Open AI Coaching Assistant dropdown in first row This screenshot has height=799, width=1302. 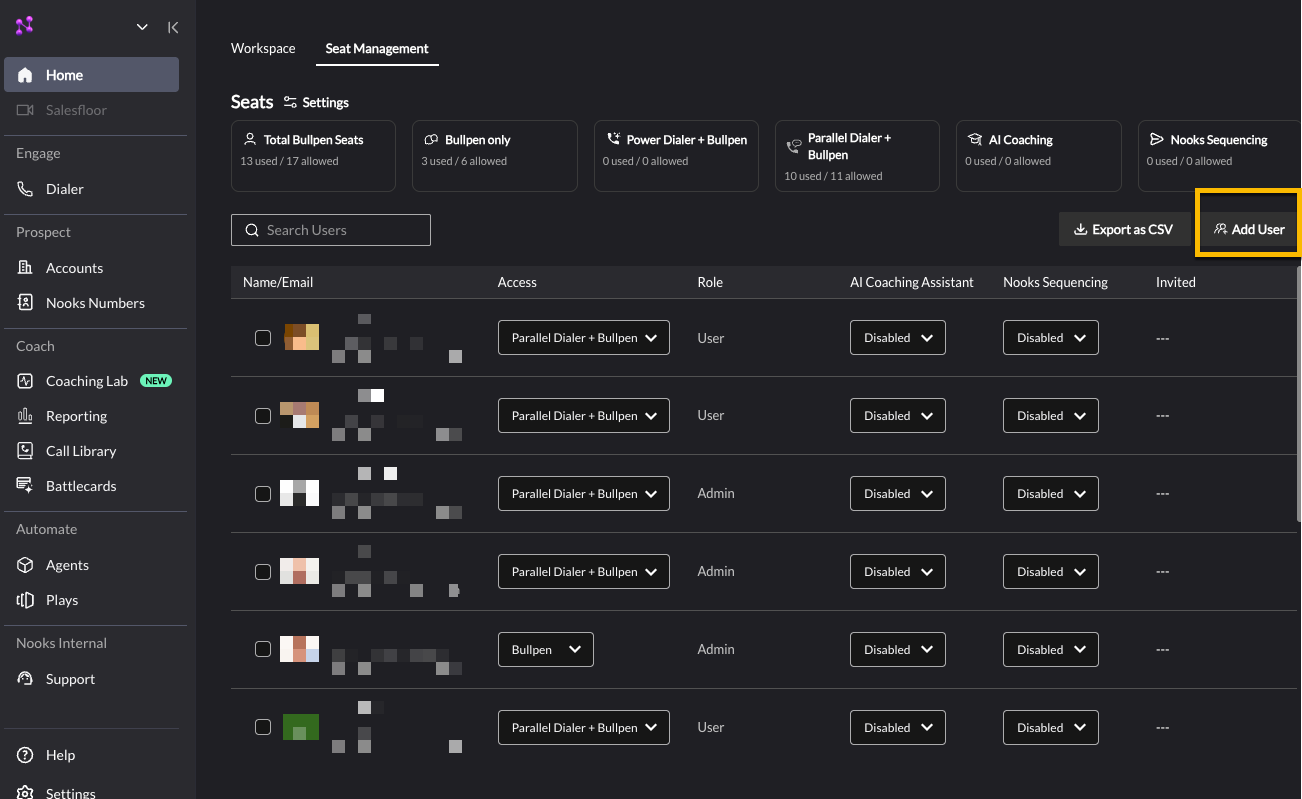click(898, 338)
